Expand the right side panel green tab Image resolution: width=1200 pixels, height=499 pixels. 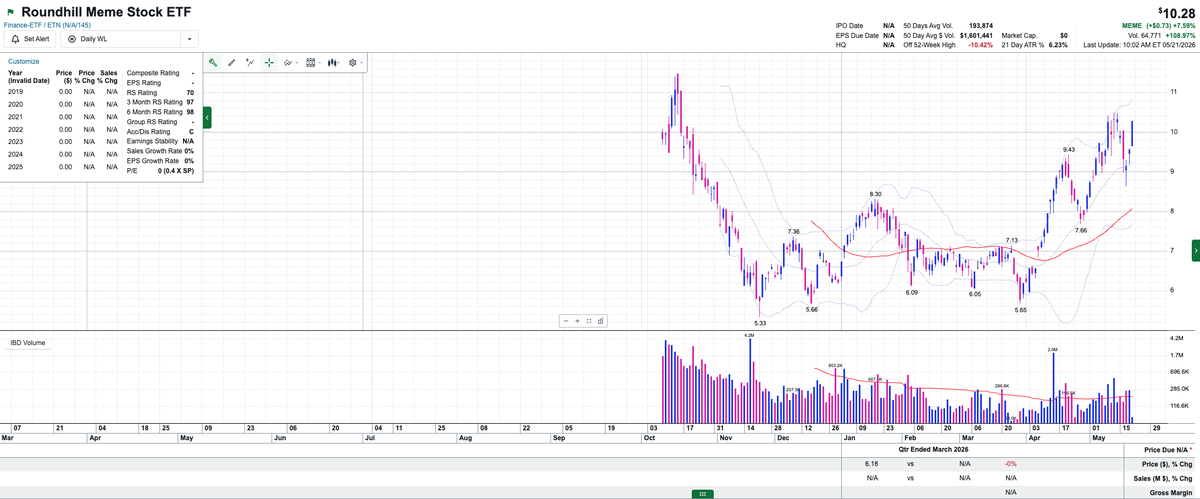tap(1195, 251)
